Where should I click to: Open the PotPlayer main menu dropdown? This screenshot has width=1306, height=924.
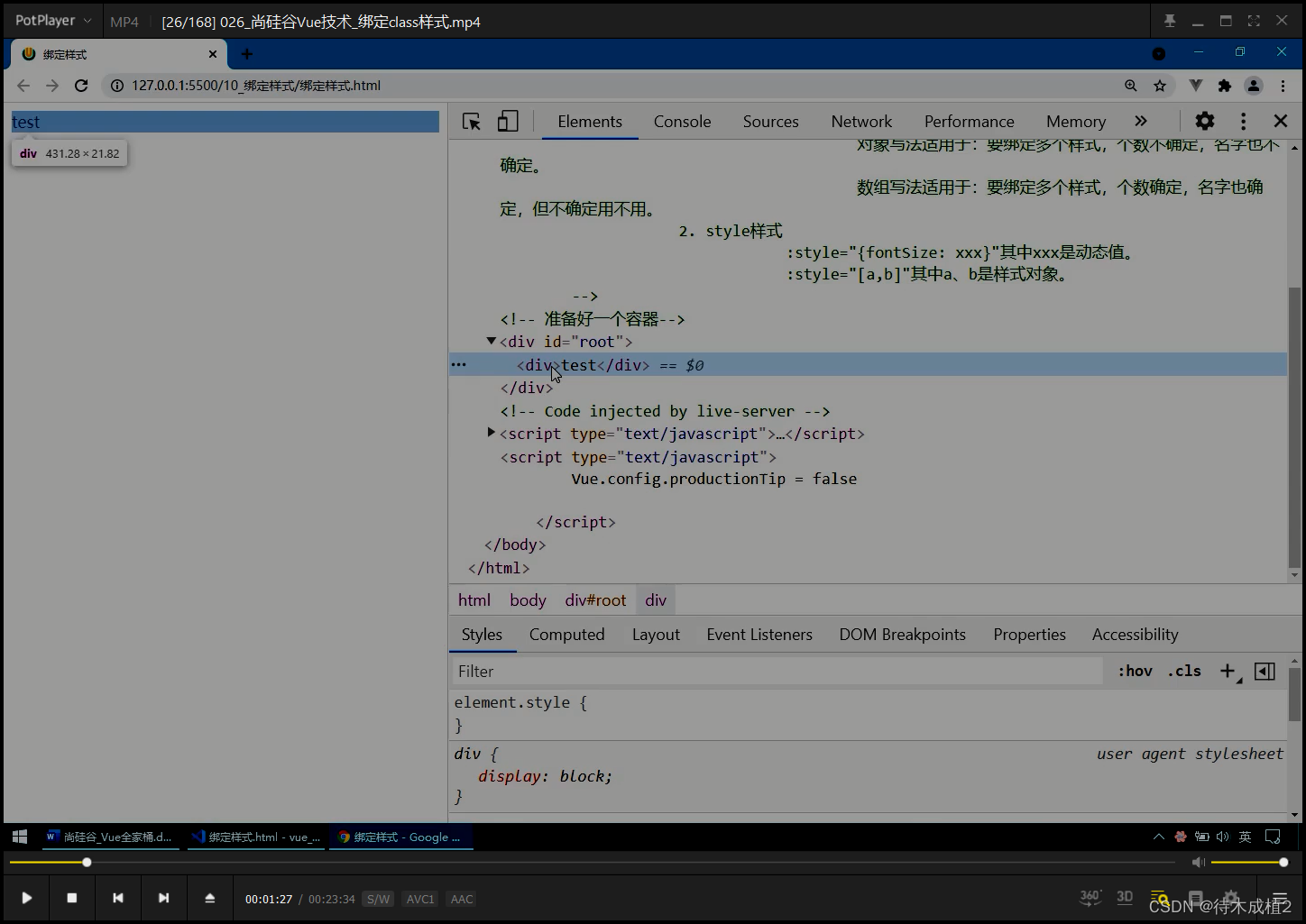[x=53, y=21]
